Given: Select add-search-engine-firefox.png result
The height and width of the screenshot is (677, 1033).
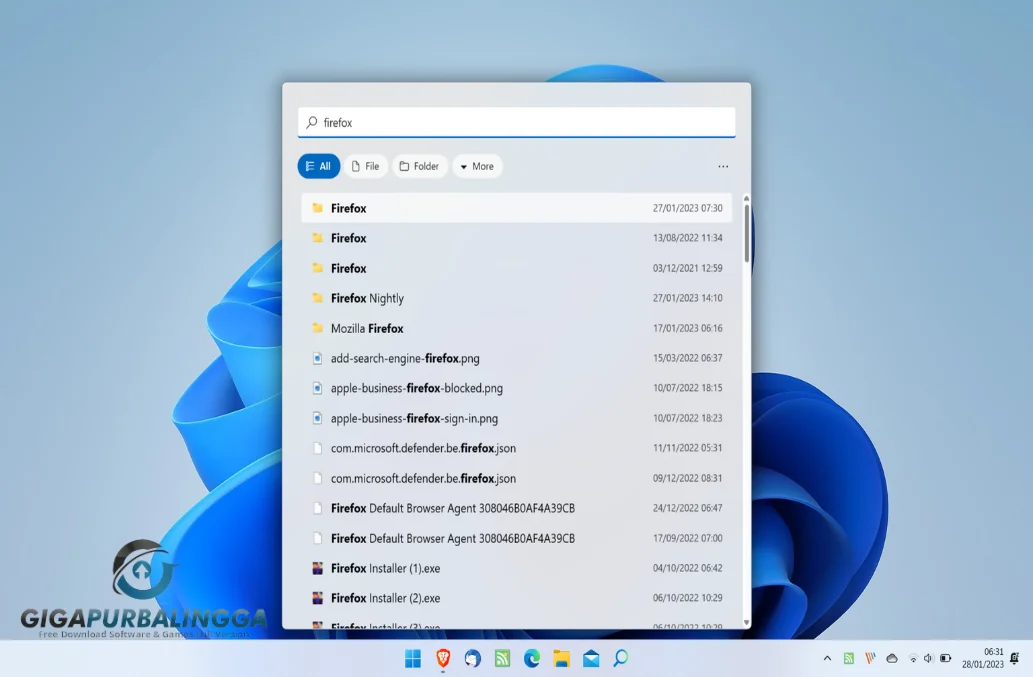Looking at the screenshot, I should click(516, 358).
